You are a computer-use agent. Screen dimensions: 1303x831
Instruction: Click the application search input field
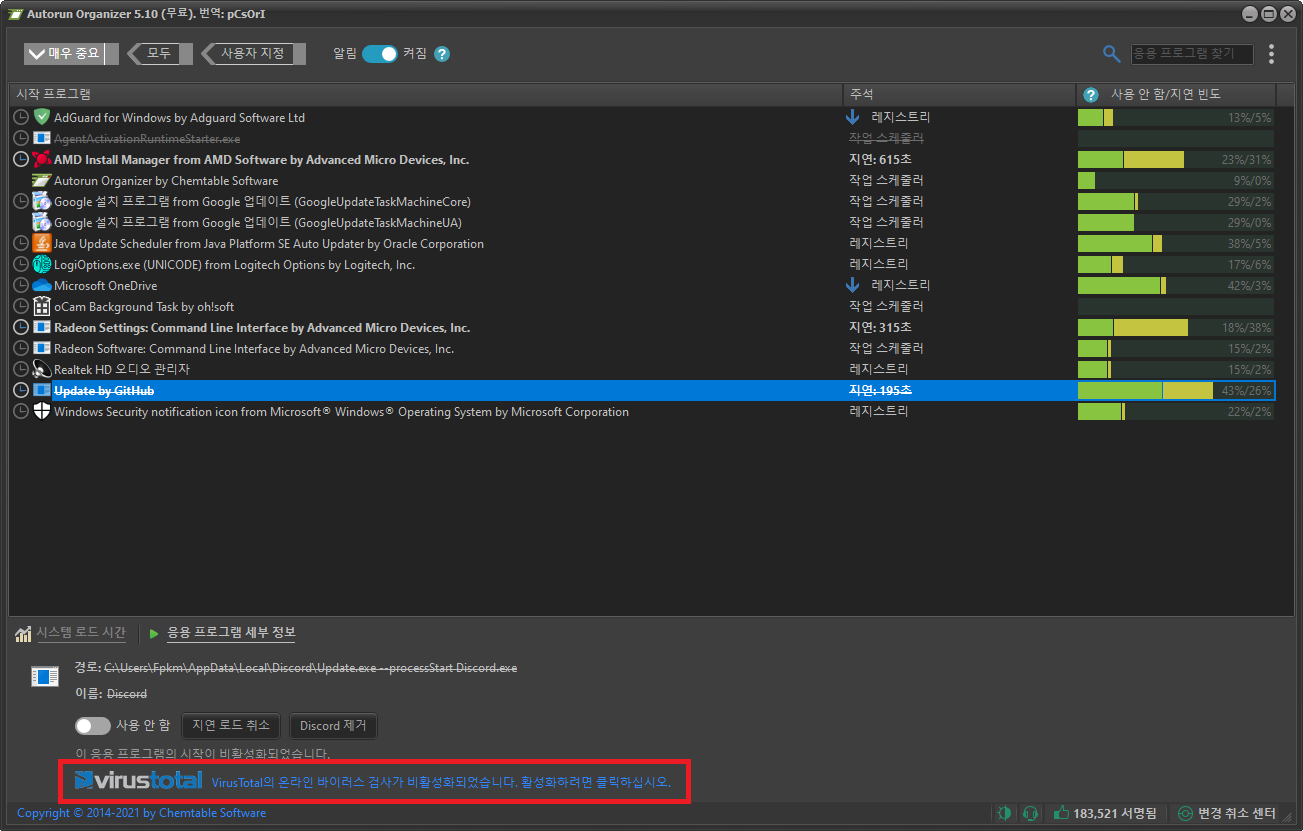coord(1191,54)
